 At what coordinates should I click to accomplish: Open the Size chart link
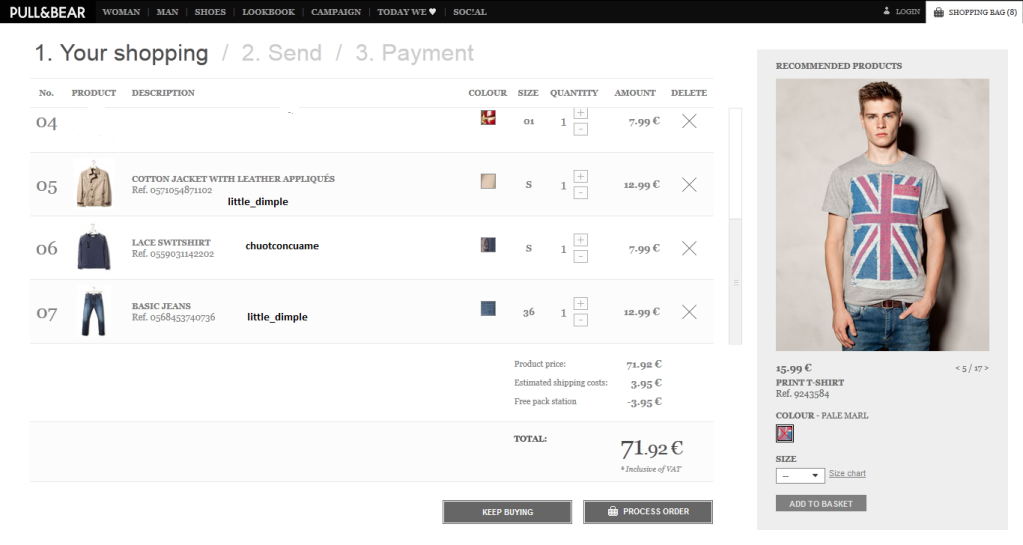[x=847, y=474]
